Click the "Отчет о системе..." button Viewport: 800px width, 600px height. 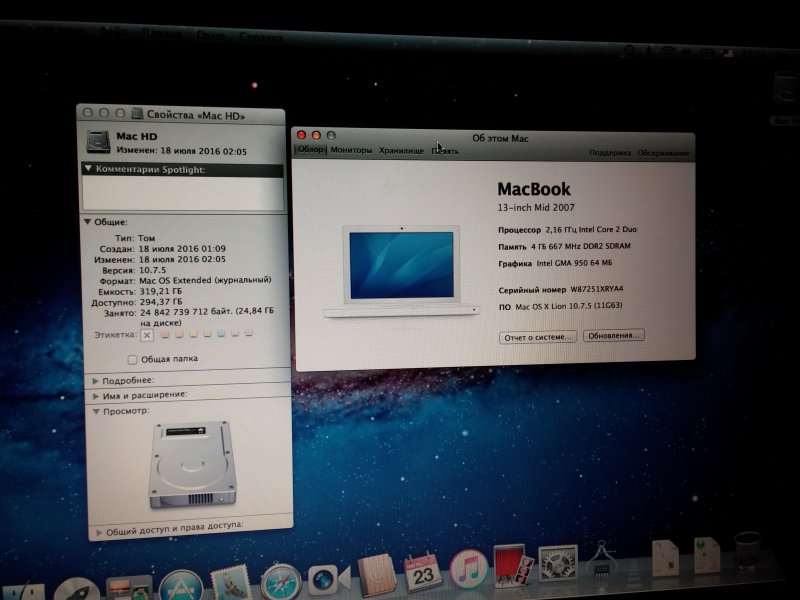[538, 337]
